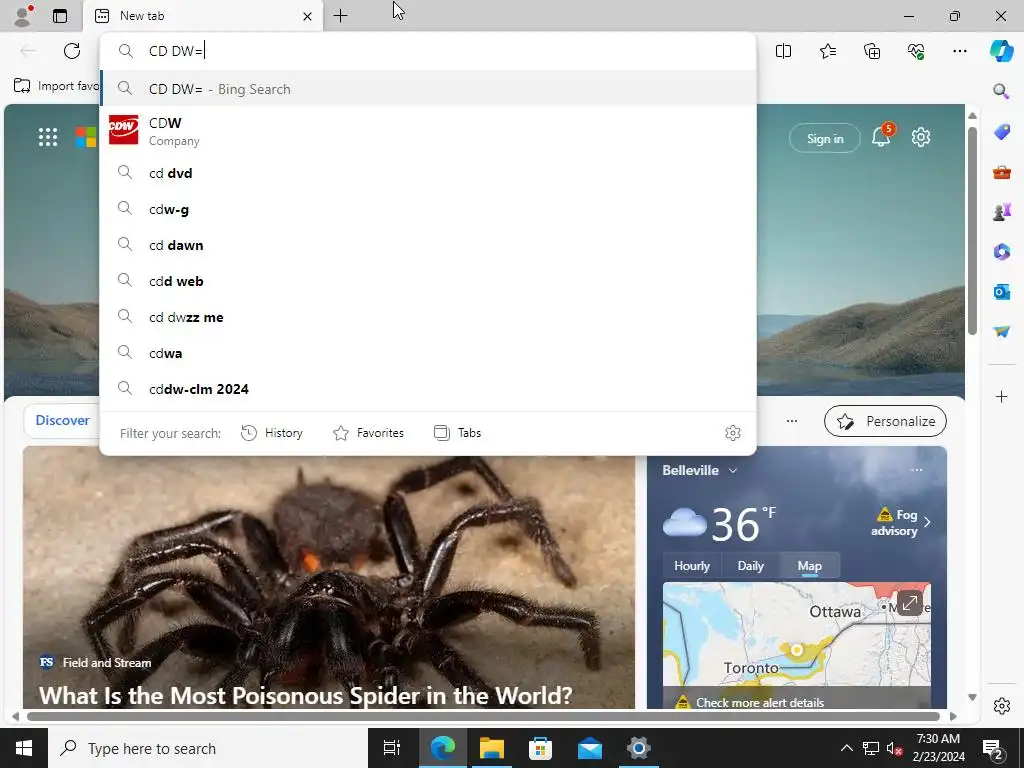Filter search by History

(272, 433)
